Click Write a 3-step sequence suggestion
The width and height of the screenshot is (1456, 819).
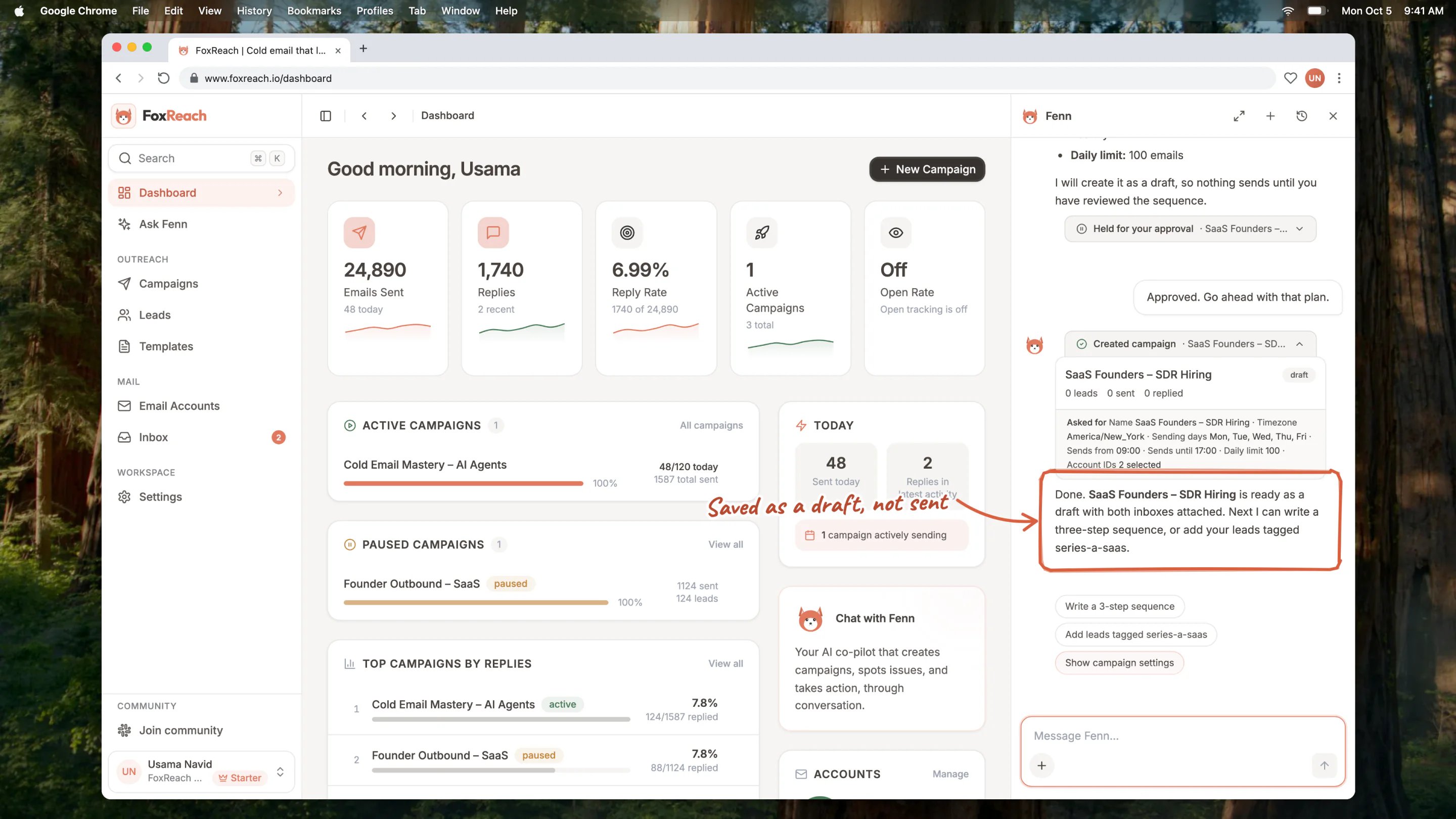pyautogui.click(x=1119, y=607)
